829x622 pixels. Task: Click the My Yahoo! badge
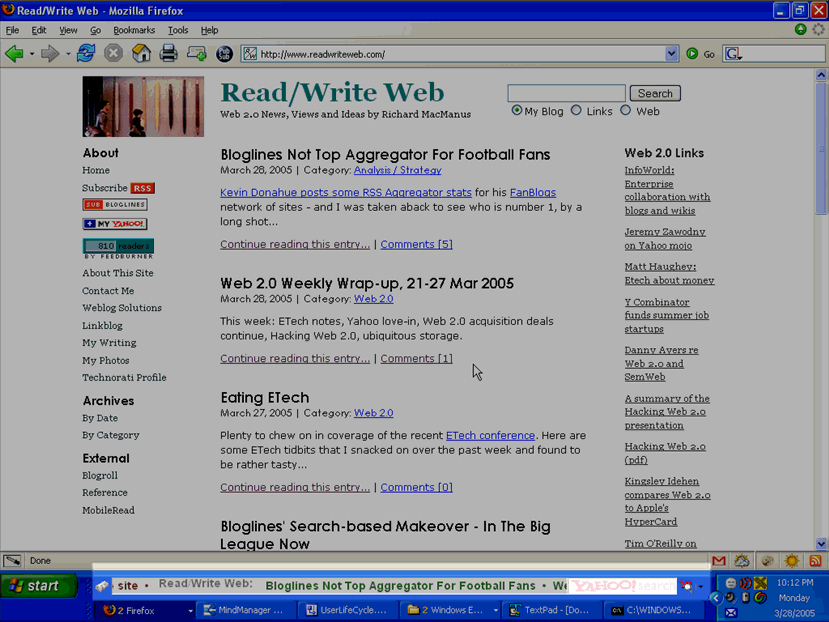point(115,224)
